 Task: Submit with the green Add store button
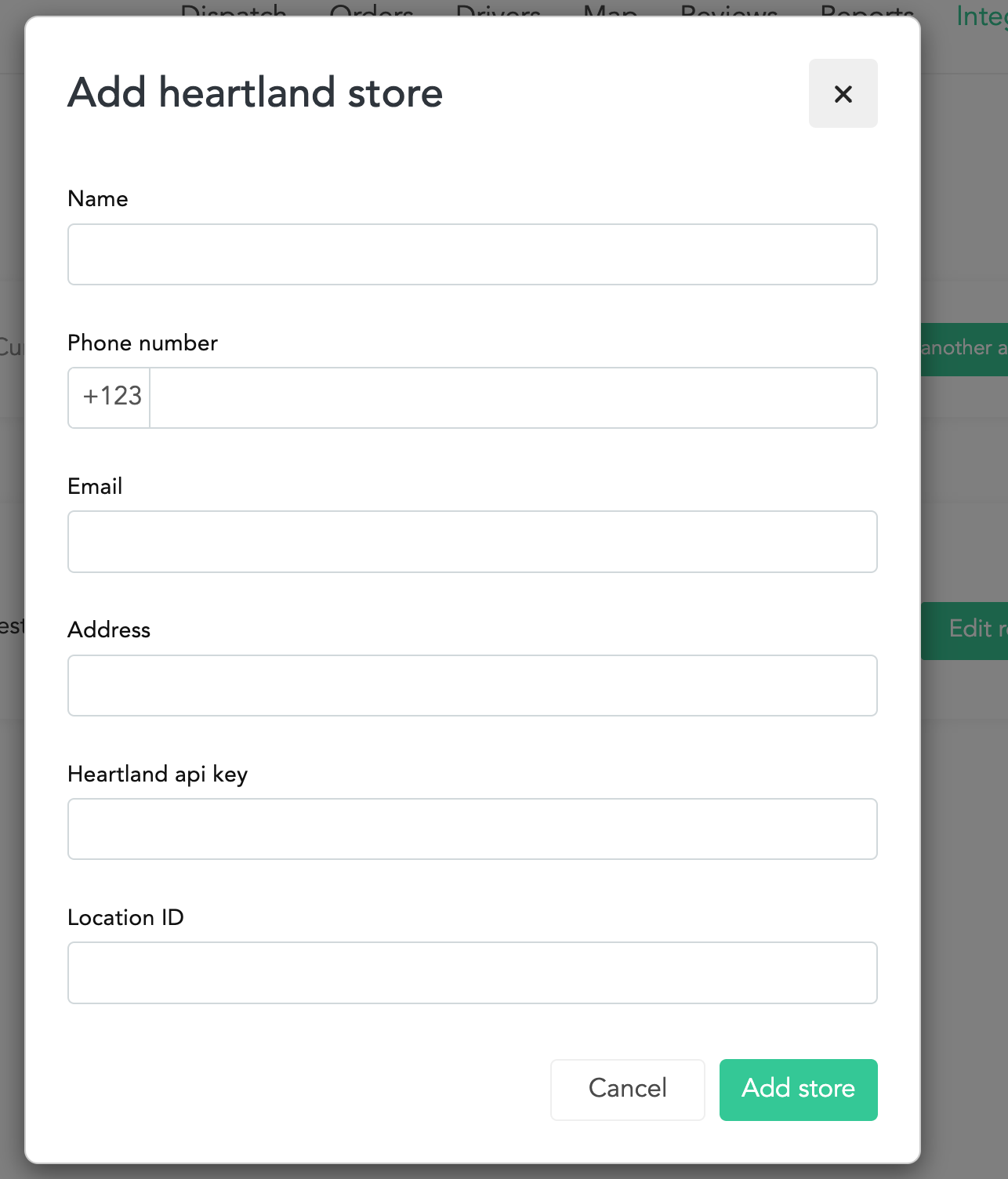point(799,1090)
